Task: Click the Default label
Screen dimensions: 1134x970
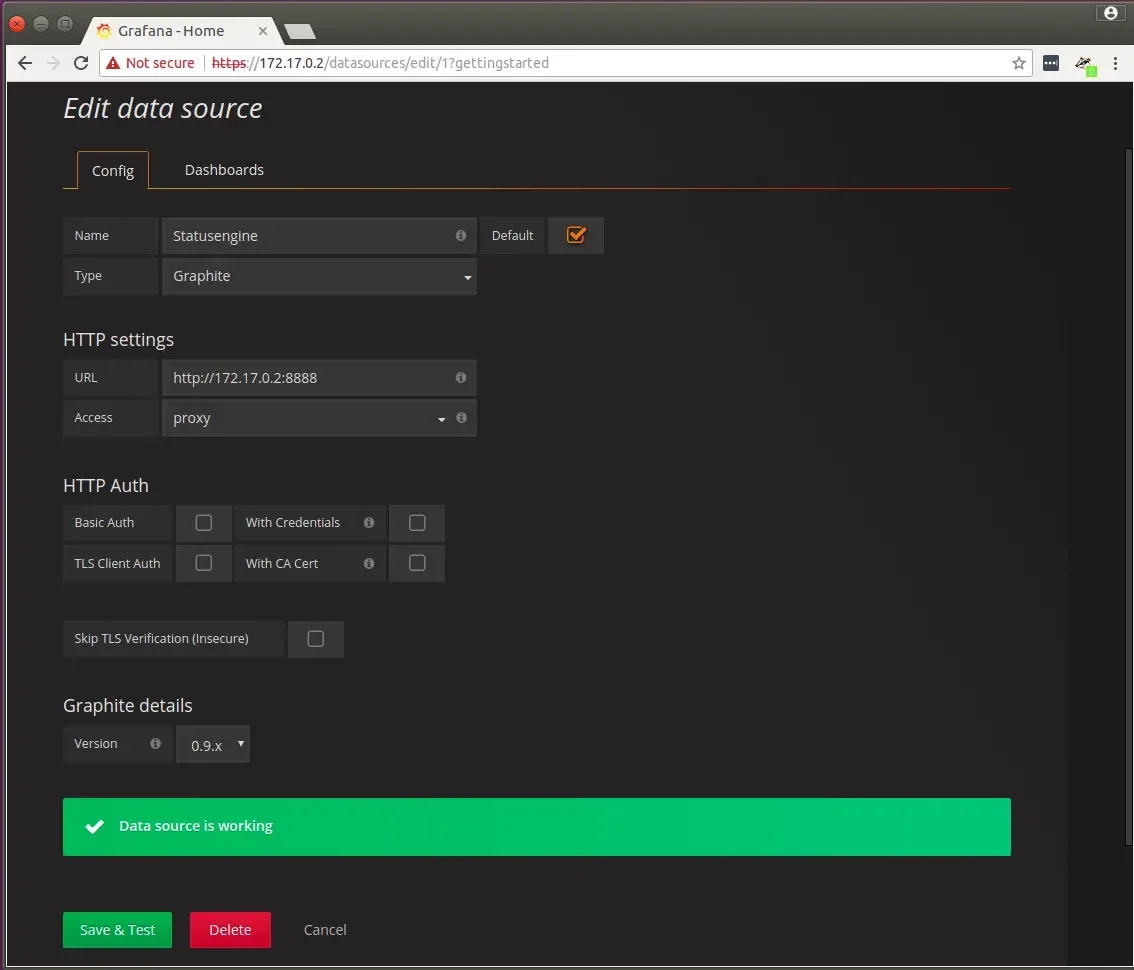Action: tap(512, 235)
